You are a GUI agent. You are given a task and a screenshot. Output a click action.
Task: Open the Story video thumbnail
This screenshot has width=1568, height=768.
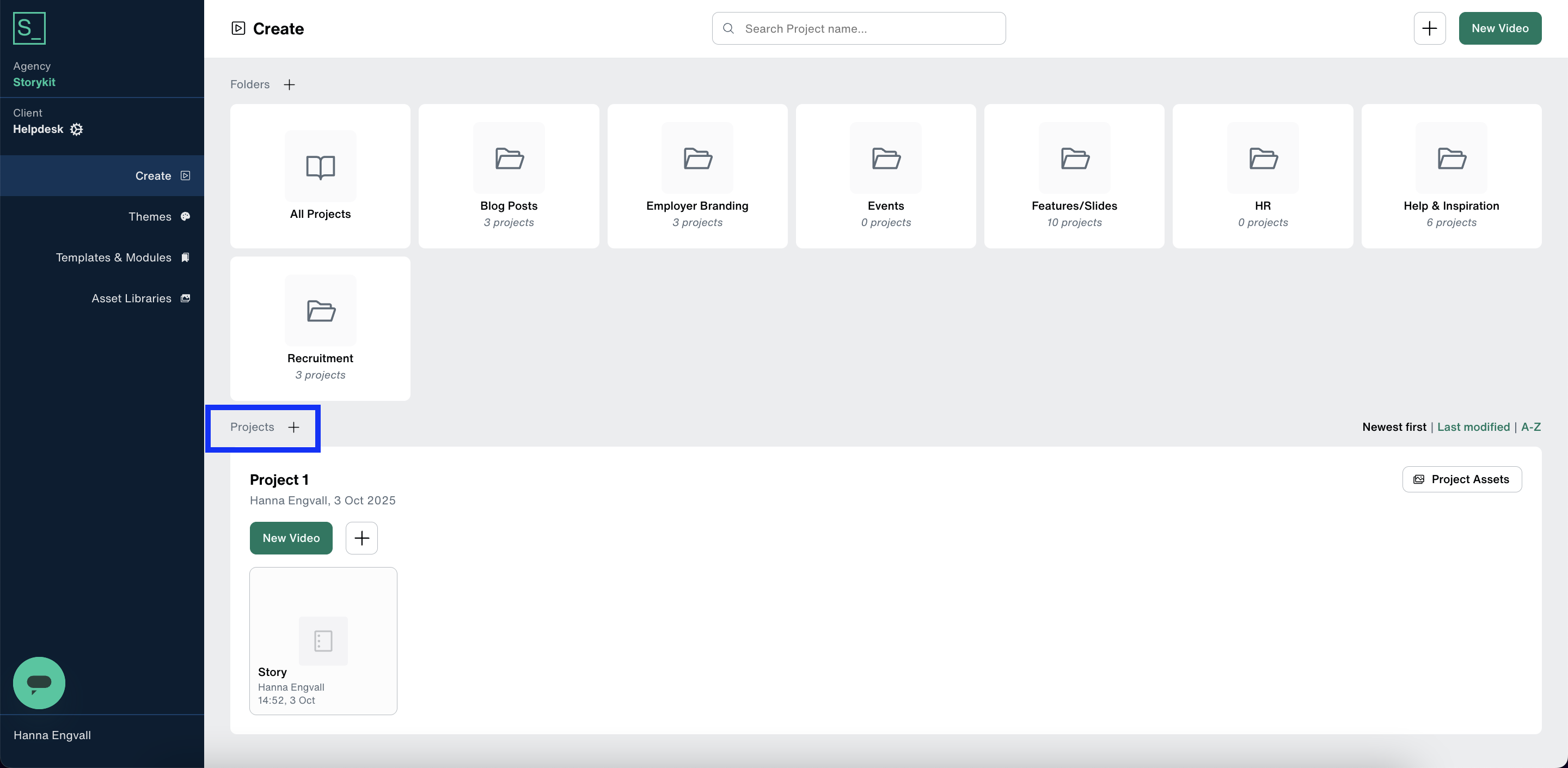point(323,640)
